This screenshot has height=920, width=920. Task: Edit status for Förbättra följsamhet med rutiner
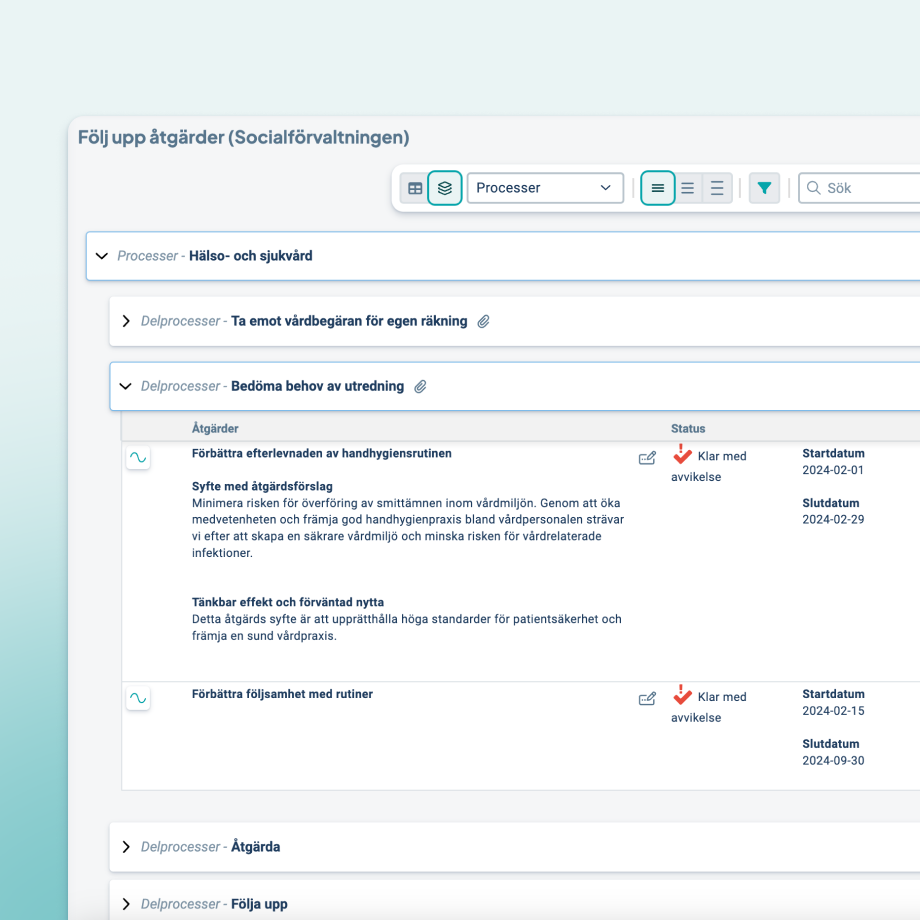(x=647, y=699)
